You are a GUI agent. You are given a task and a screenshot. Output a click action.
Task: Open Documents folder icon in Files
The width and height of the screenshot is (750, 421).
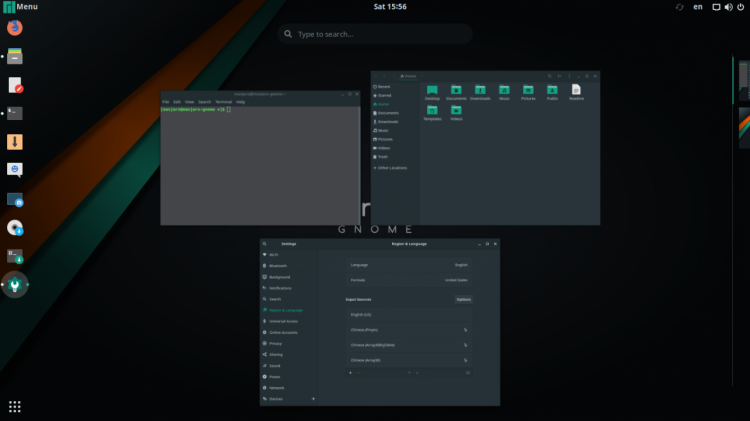[456, 92]
